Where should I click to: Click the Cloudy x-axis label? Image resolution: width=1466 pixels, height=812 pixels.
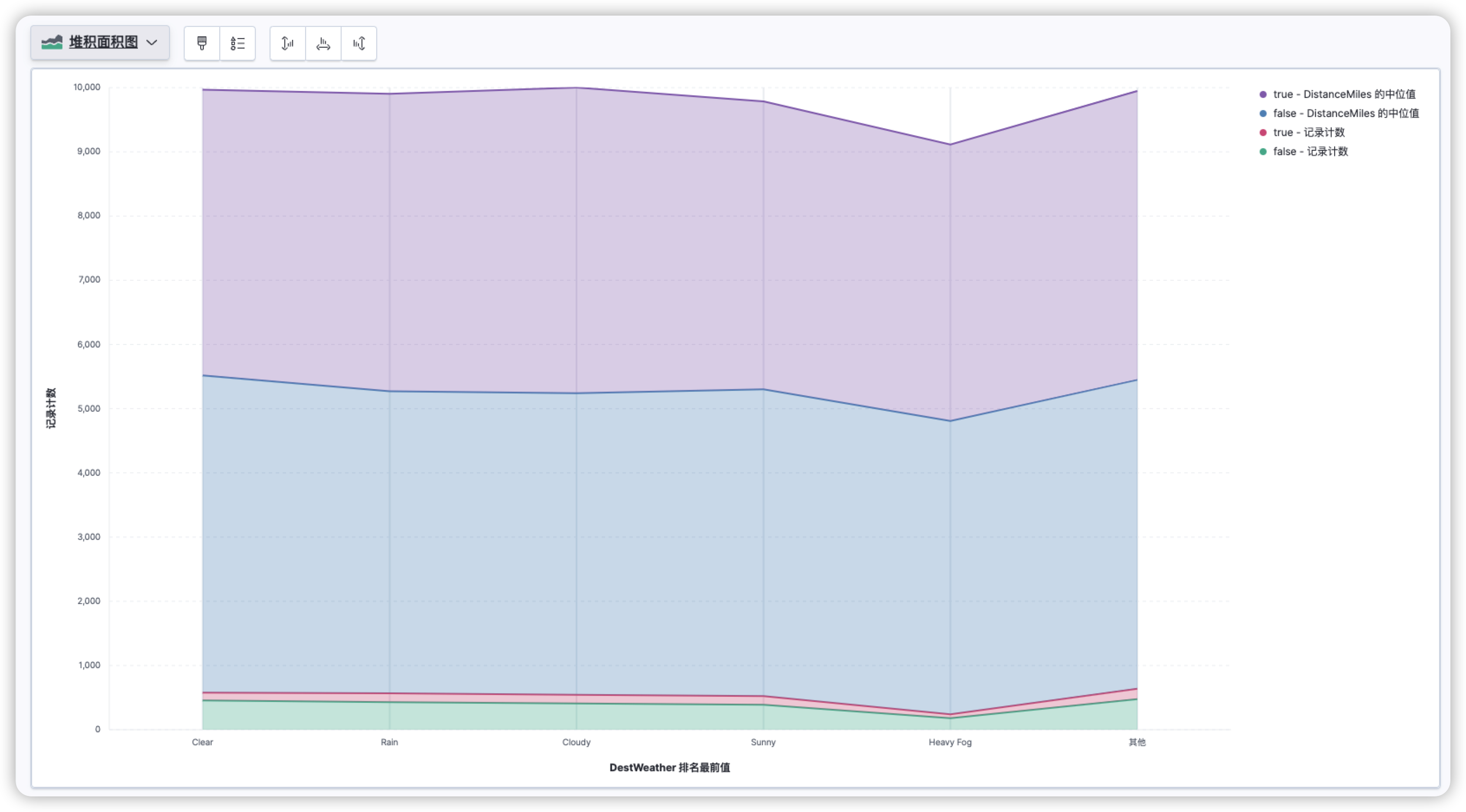(x=576, y=742)
